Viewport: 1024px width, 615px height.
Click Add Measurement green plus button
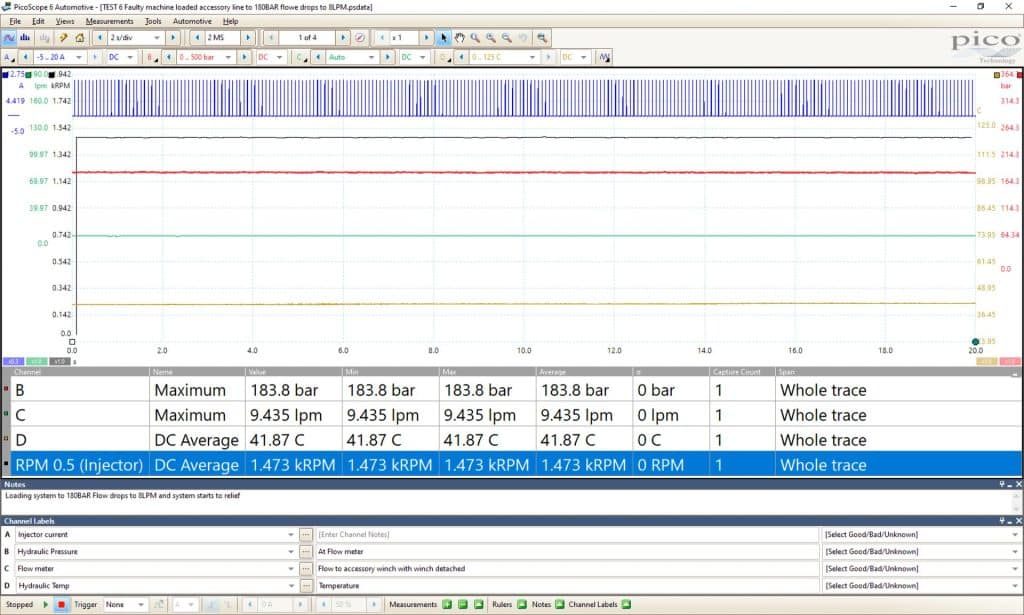point(447,605)
